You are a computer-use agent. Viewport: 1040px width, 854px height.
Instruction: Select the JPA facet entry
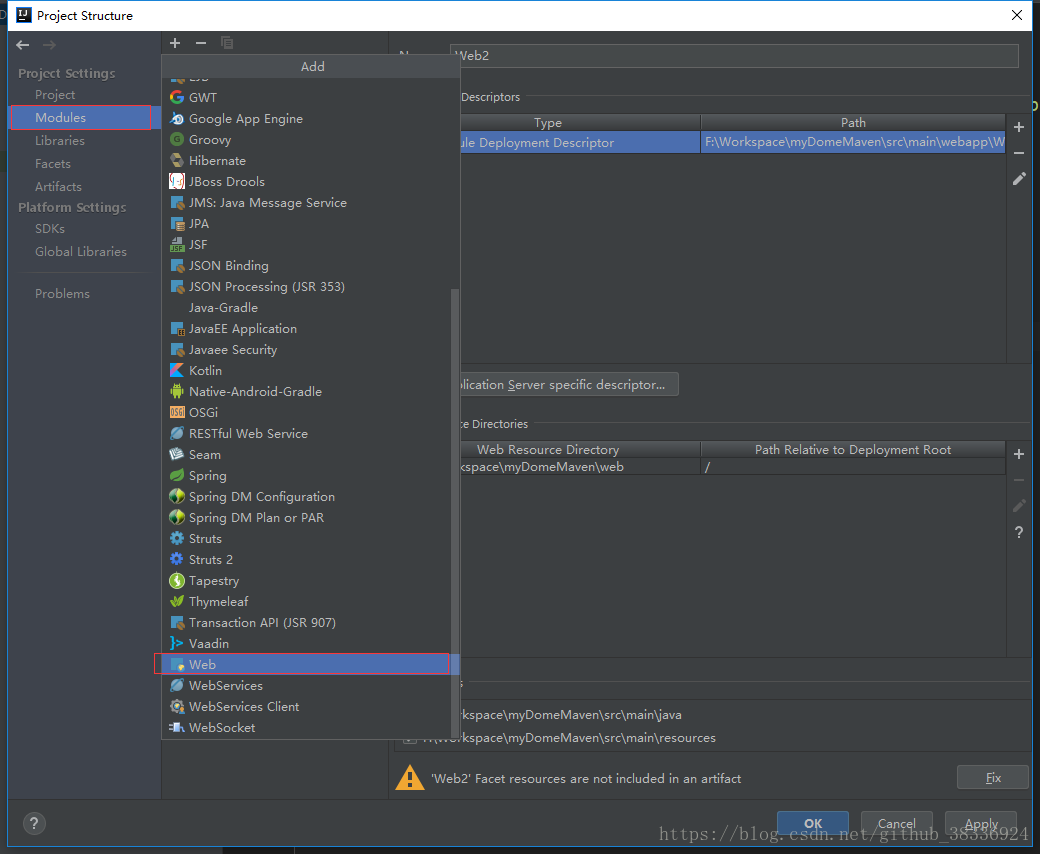pos(305,223)
